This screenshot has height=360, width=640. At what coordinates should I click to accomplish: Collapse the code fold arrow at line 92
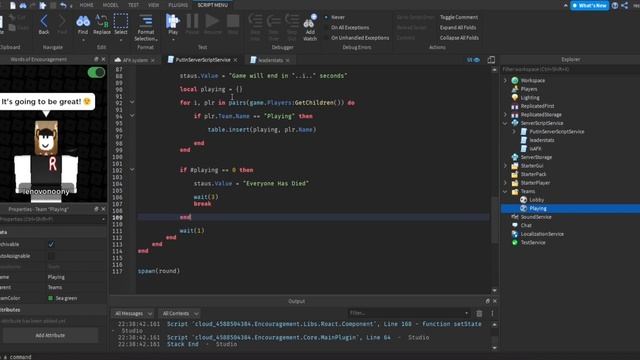[132, 102]
